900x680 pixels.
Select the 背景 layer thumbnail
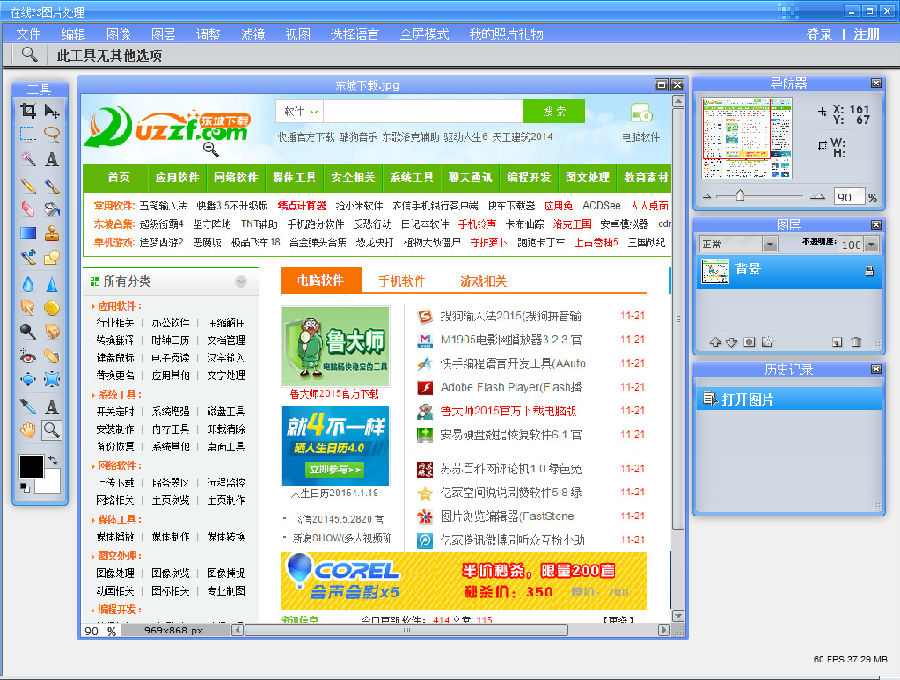(715, 271)
